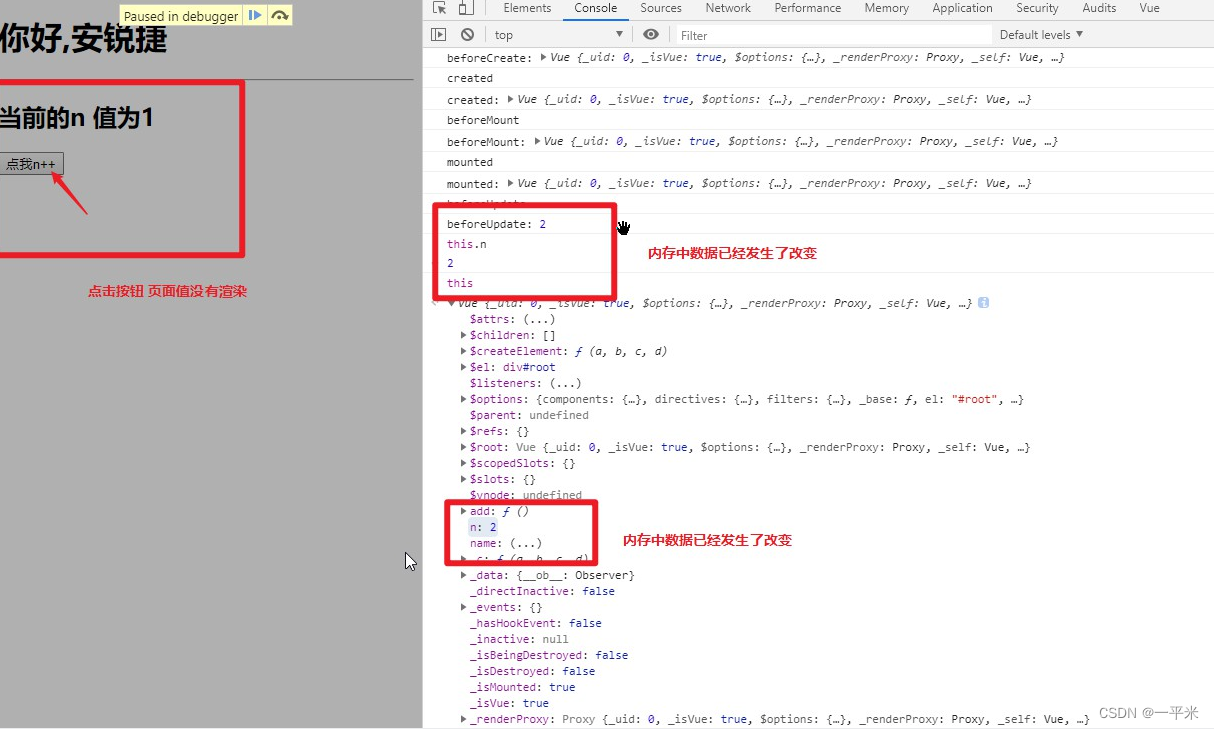Expand the $options property
This screenshot has width=1214, height=729.
tap(463, 399)
